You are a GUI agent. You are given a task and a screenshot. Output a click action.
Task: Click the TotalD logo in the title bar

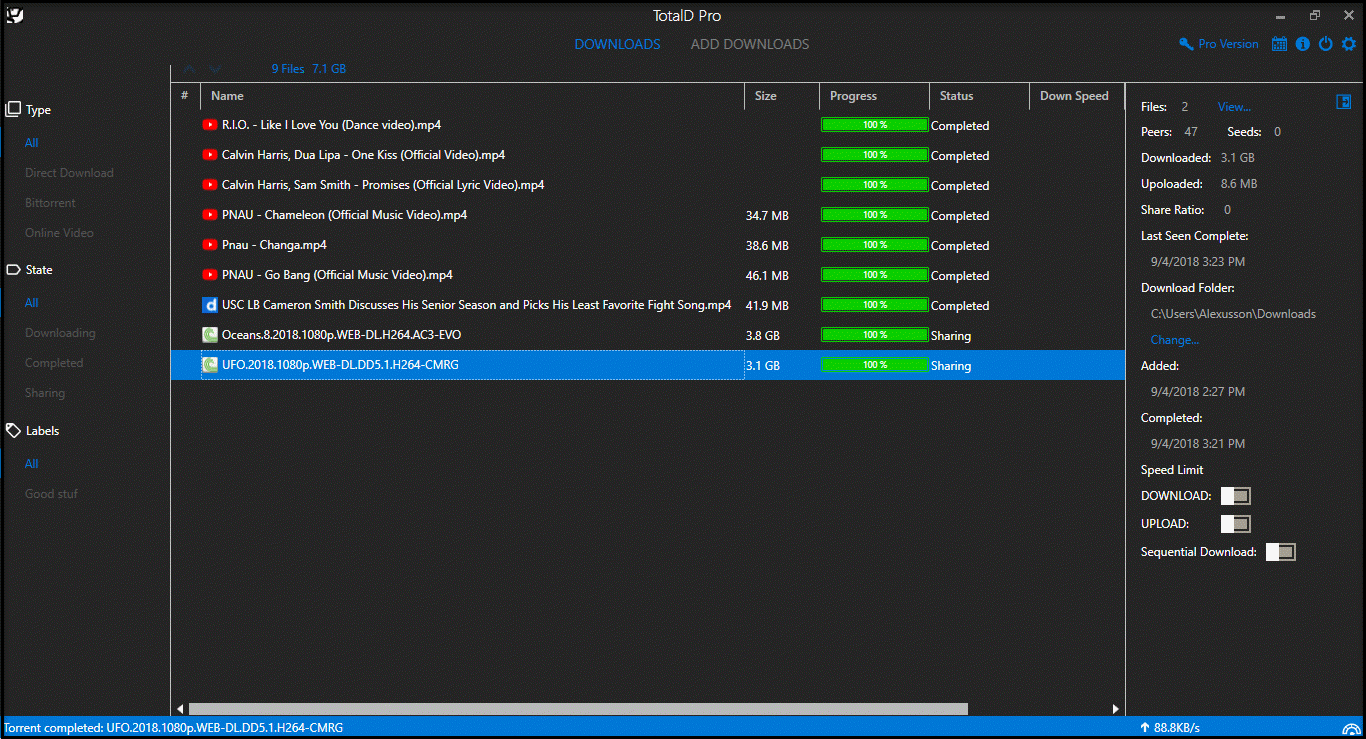click(14, 15)
